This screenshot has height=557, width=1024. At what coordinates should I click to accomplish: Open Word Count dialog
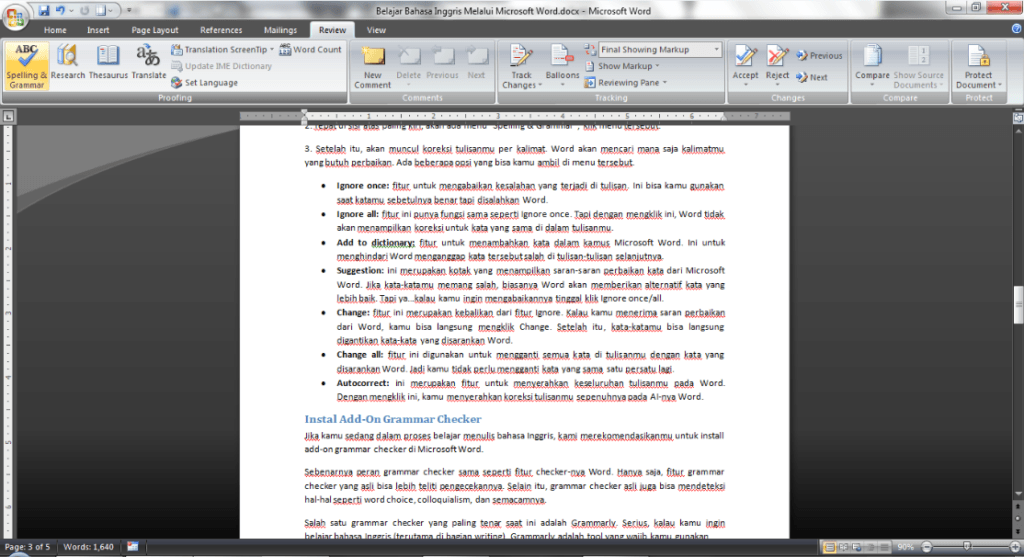(311, 50)
